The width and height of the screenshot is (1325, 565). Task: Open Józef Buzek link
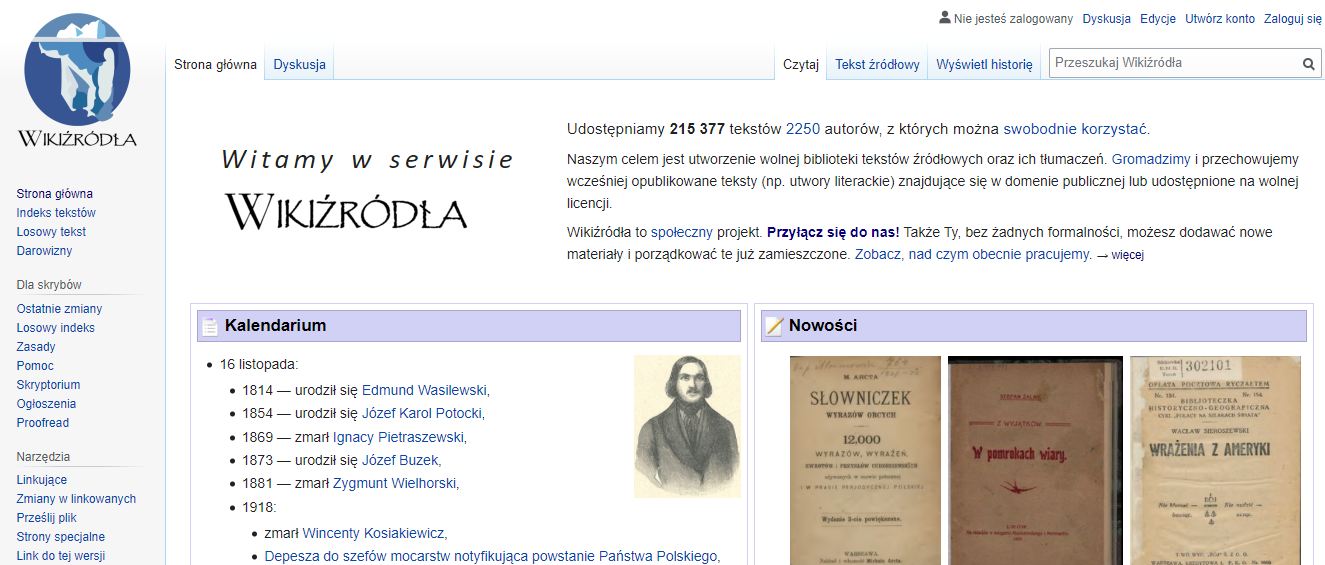pos(400,460)
